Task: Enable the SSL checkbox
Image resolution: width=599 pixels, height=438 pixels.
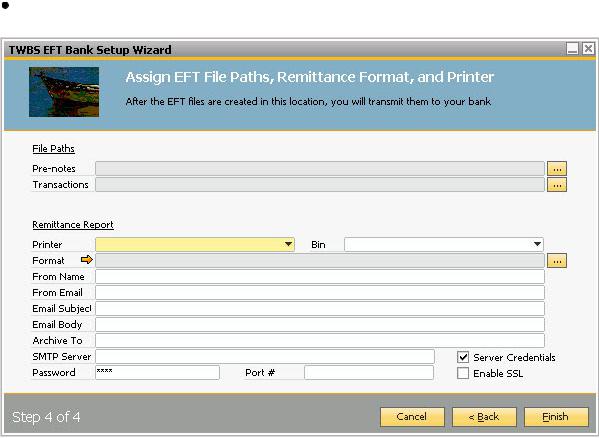Action: [x=463, y=373]
